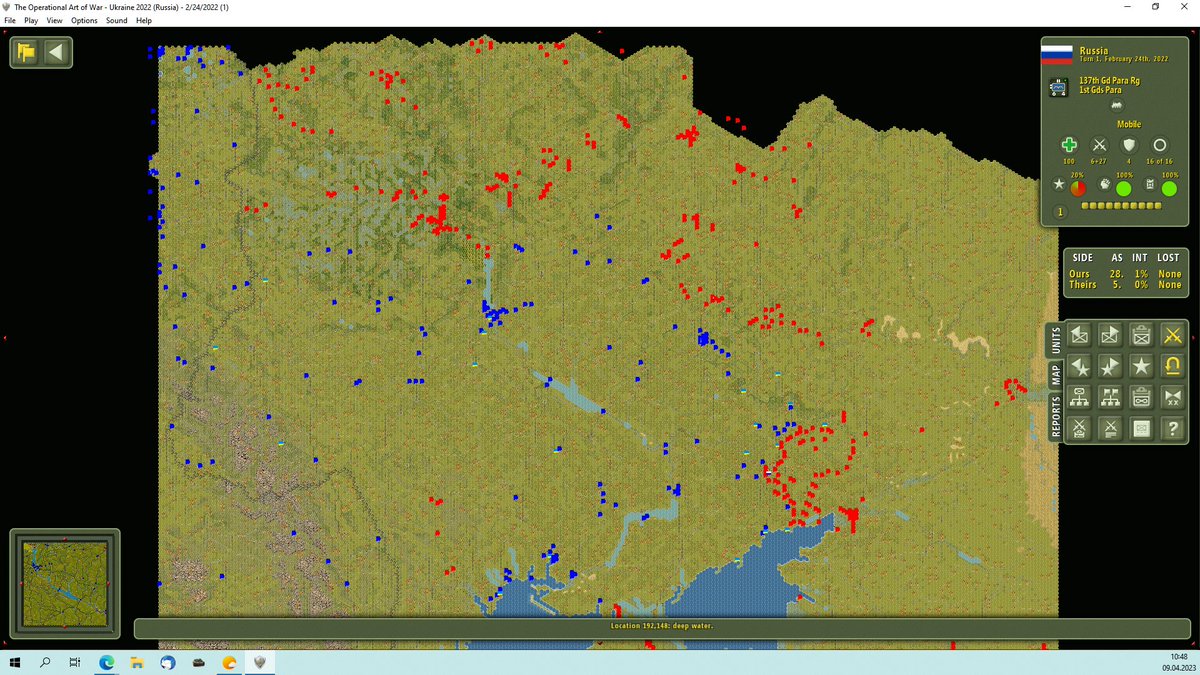This screenshot has width=1200, height=675.
Task: Open the File menu
Action: [x=10, y=20]
